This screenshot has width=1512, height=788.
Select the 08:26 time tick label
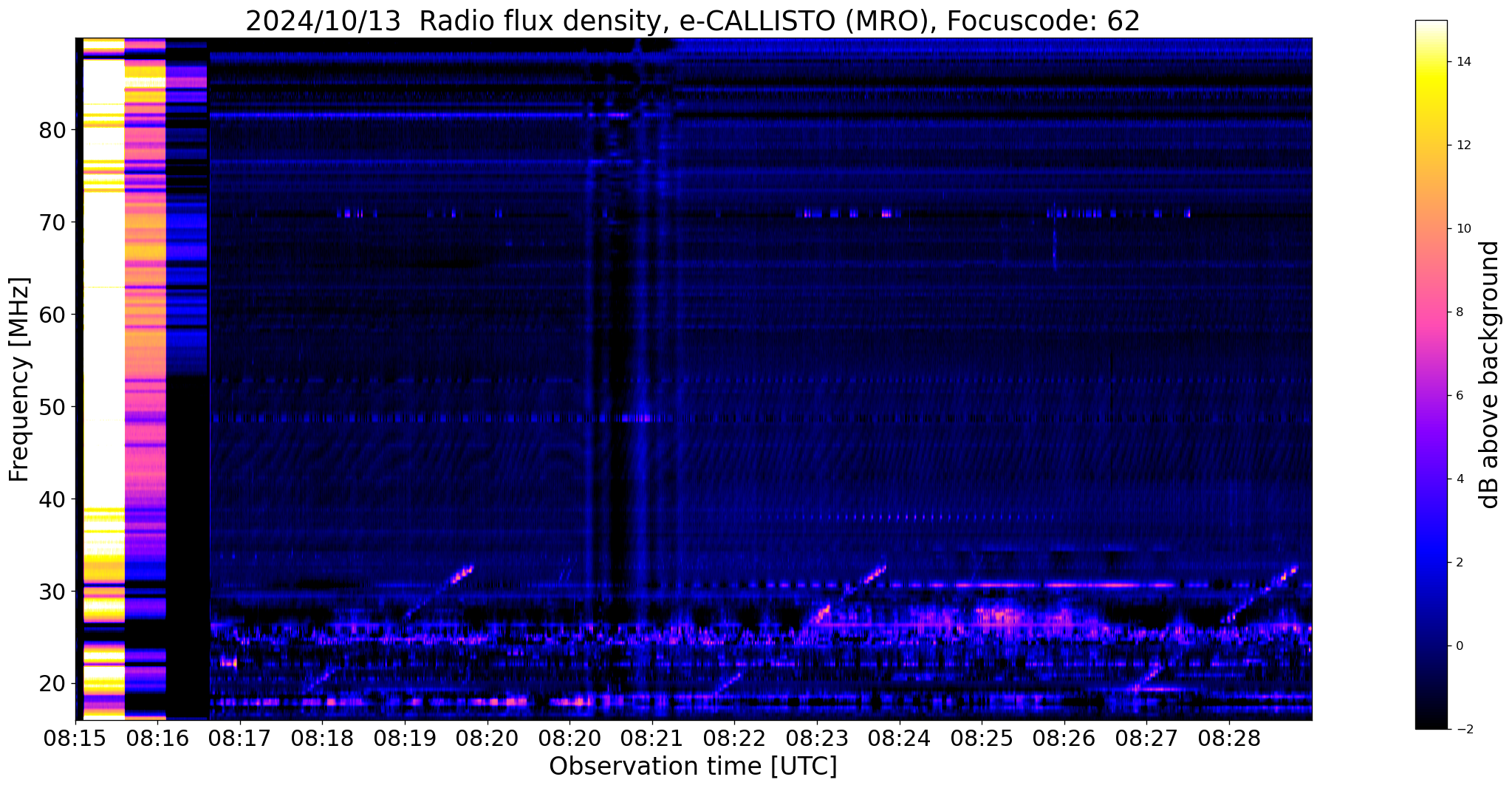pos(1064,737)
